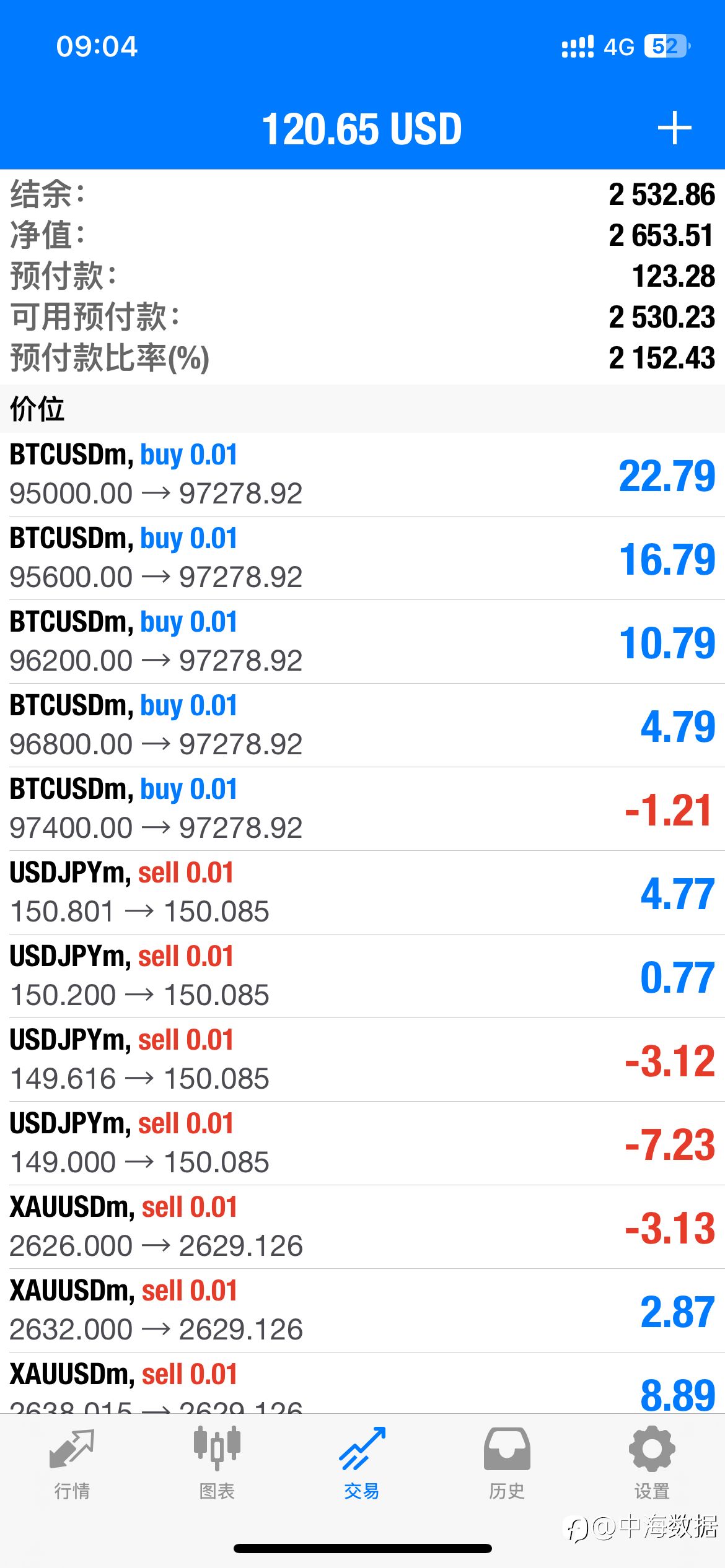This screenshot has width=725, height=1568.
Task: Tap the plus icon for a new order
Action: (x=674, y=128)
